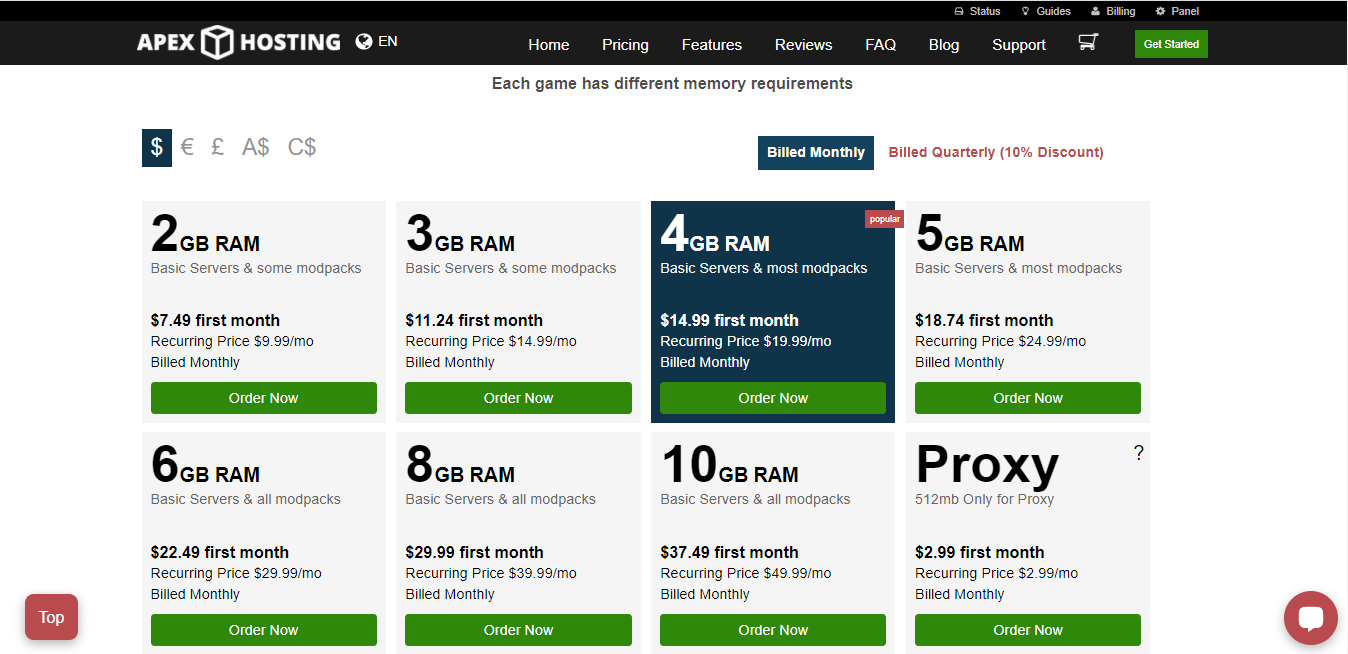Click the globe EN language selector

pos(377,42)
